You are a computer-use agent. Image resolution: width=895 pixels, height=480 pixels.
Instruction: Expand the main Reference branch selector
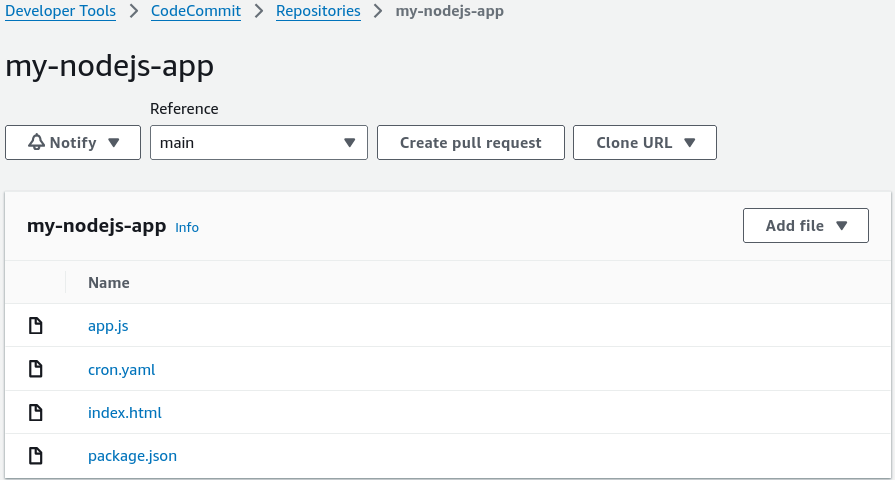point(259,143)
